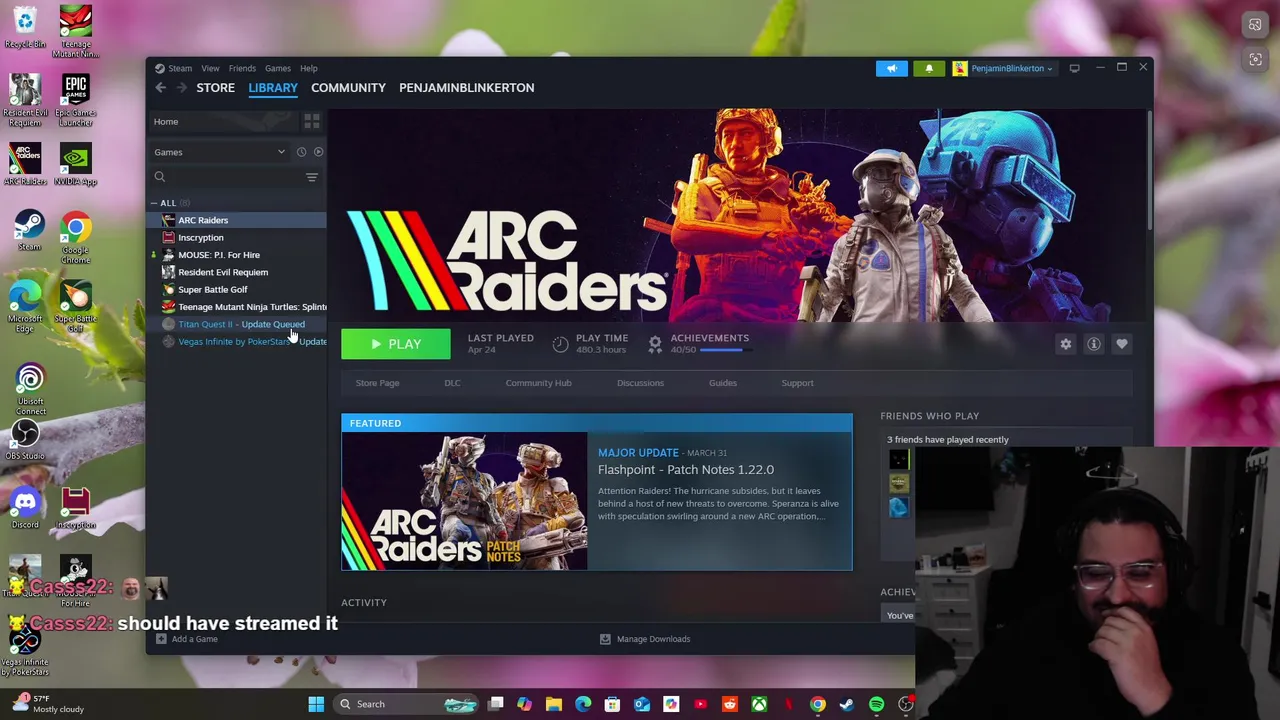Open DLC link
Screen dimensions: 1280x720
tap(452, 383)
